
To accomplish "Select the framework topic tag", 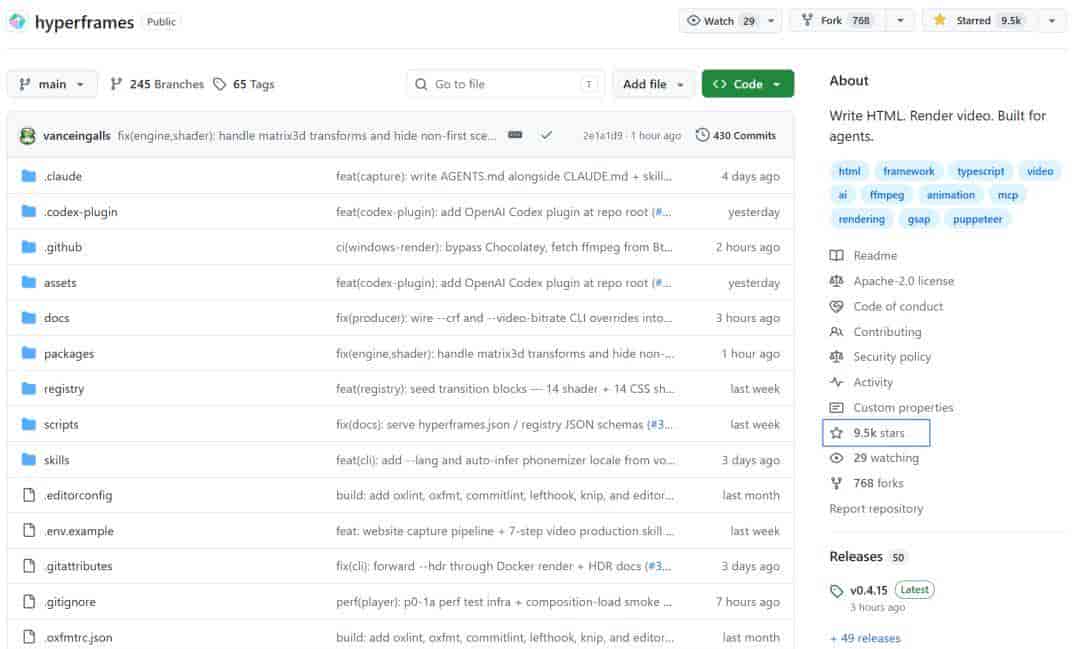I will click(908, 172).
